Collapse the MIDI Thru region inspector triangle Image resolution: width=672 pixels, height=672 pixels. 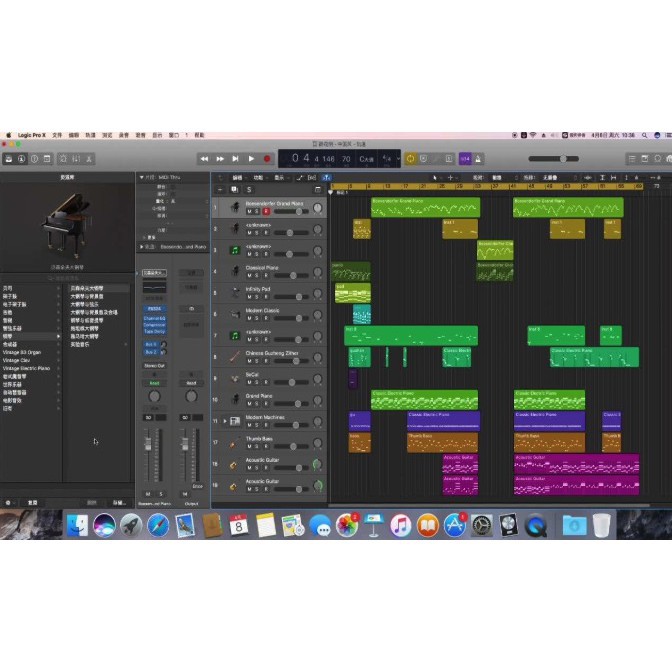coord(141,177)
